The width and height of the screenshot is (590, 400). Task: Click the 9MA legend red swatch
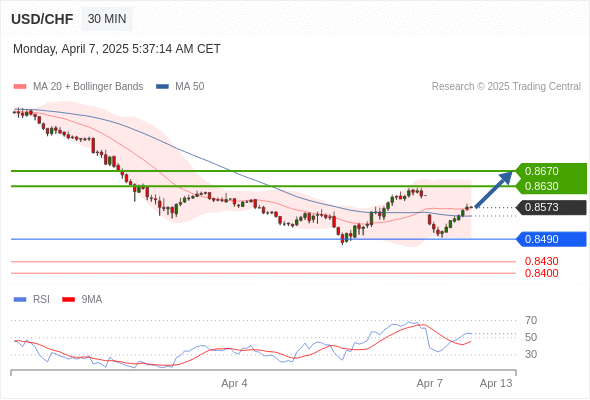68,300
